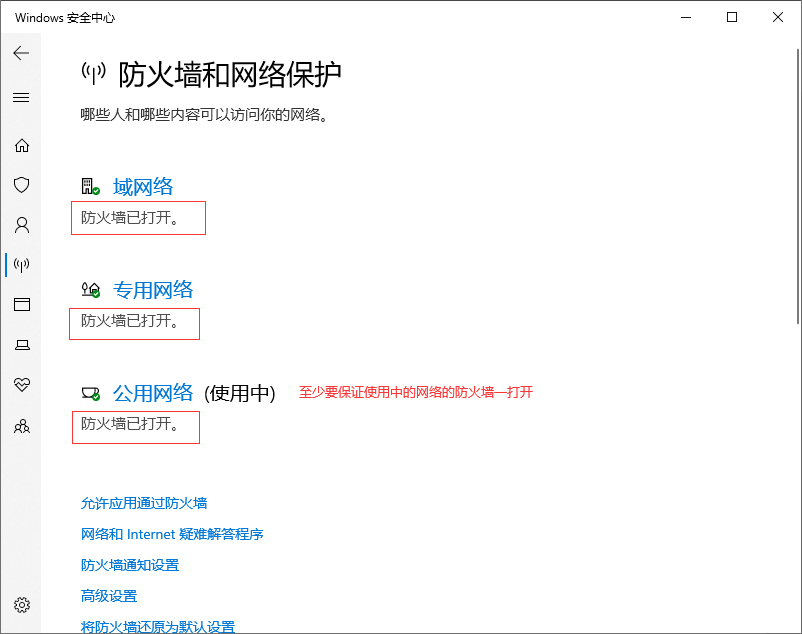Open Virus & threat protection shield icon
The width and height of the screenshot is (802, 634).
click(x=21, y=185)
